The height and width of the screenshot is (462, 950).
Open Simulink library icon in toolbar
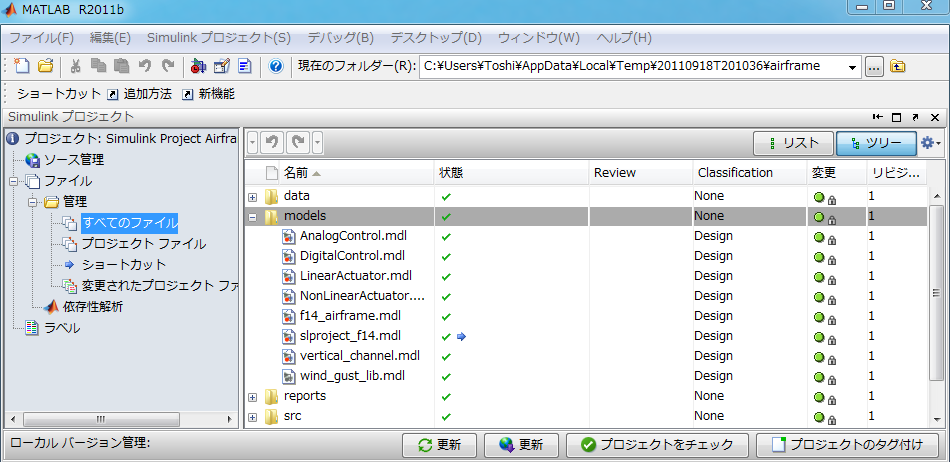(198, 66)
